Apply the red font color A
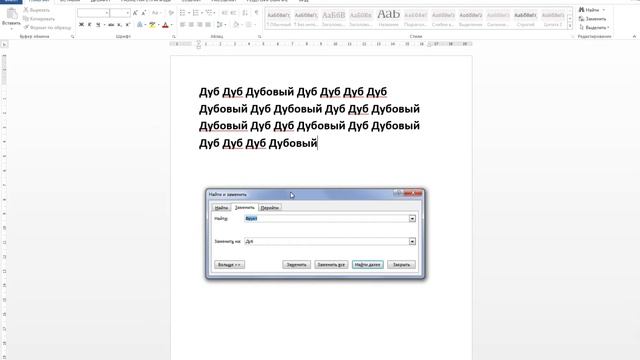Image resolution: width=640 pixels, height=360 pixels. click(x=165, y=25)
